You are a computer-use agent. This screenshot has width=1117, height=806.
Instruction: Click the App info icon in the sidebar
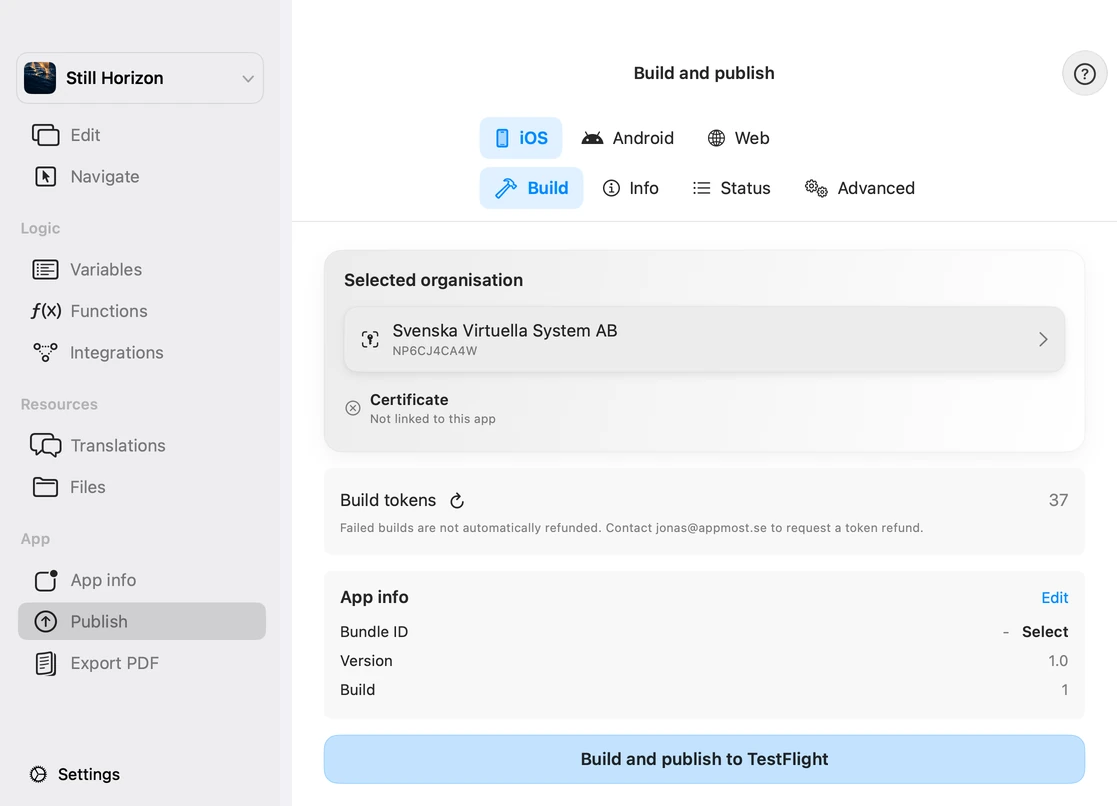(46, 580)
